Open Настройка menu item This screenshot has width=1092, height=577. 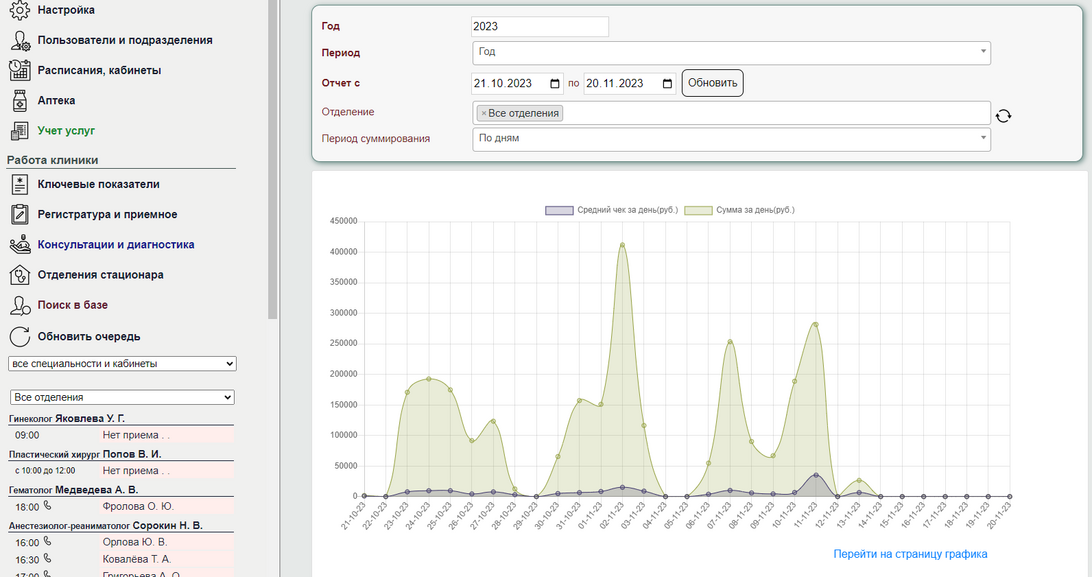tap(66, 10)
